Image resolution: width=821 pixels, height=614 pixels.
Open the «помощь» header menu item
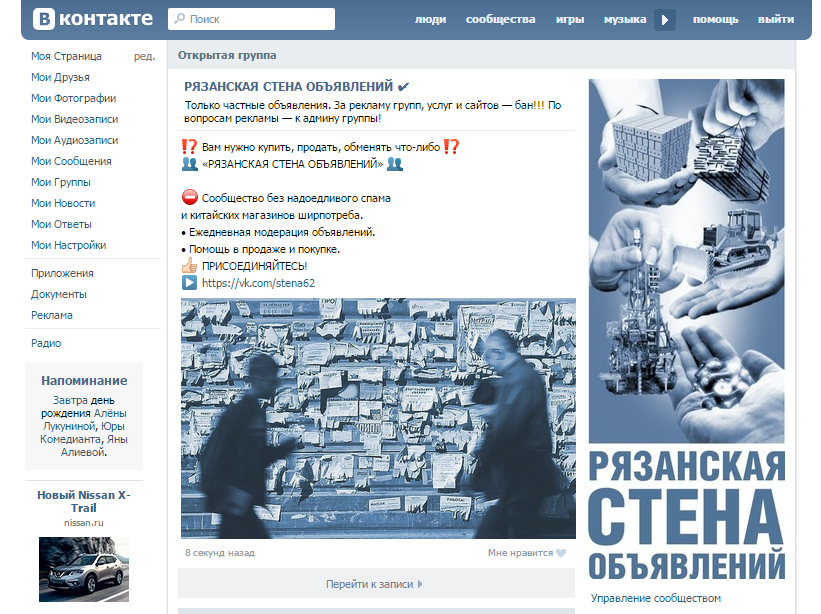[x=715, y=19]
